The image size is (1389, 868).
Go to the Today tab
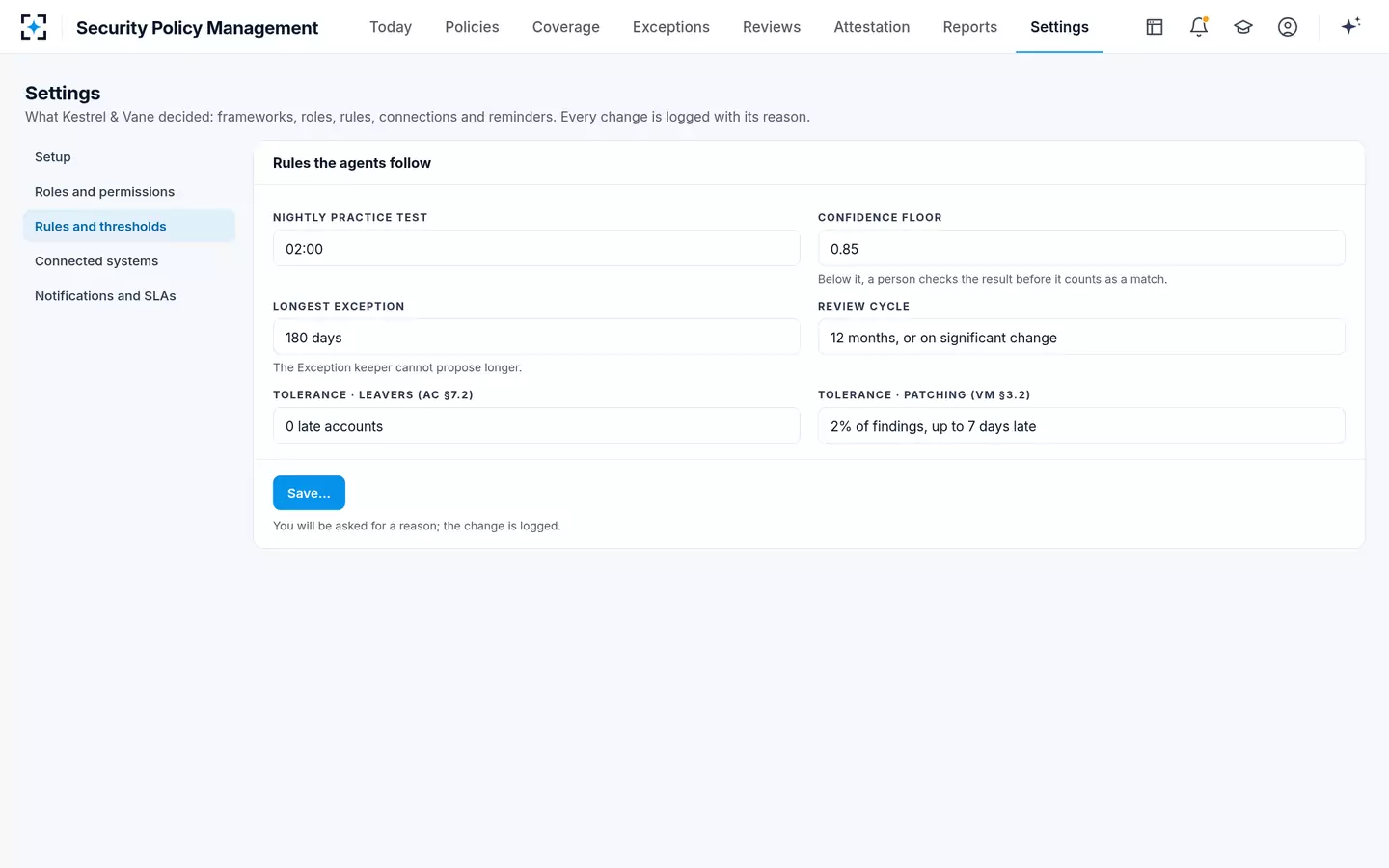pyautogui.click(x=391, y=27)
